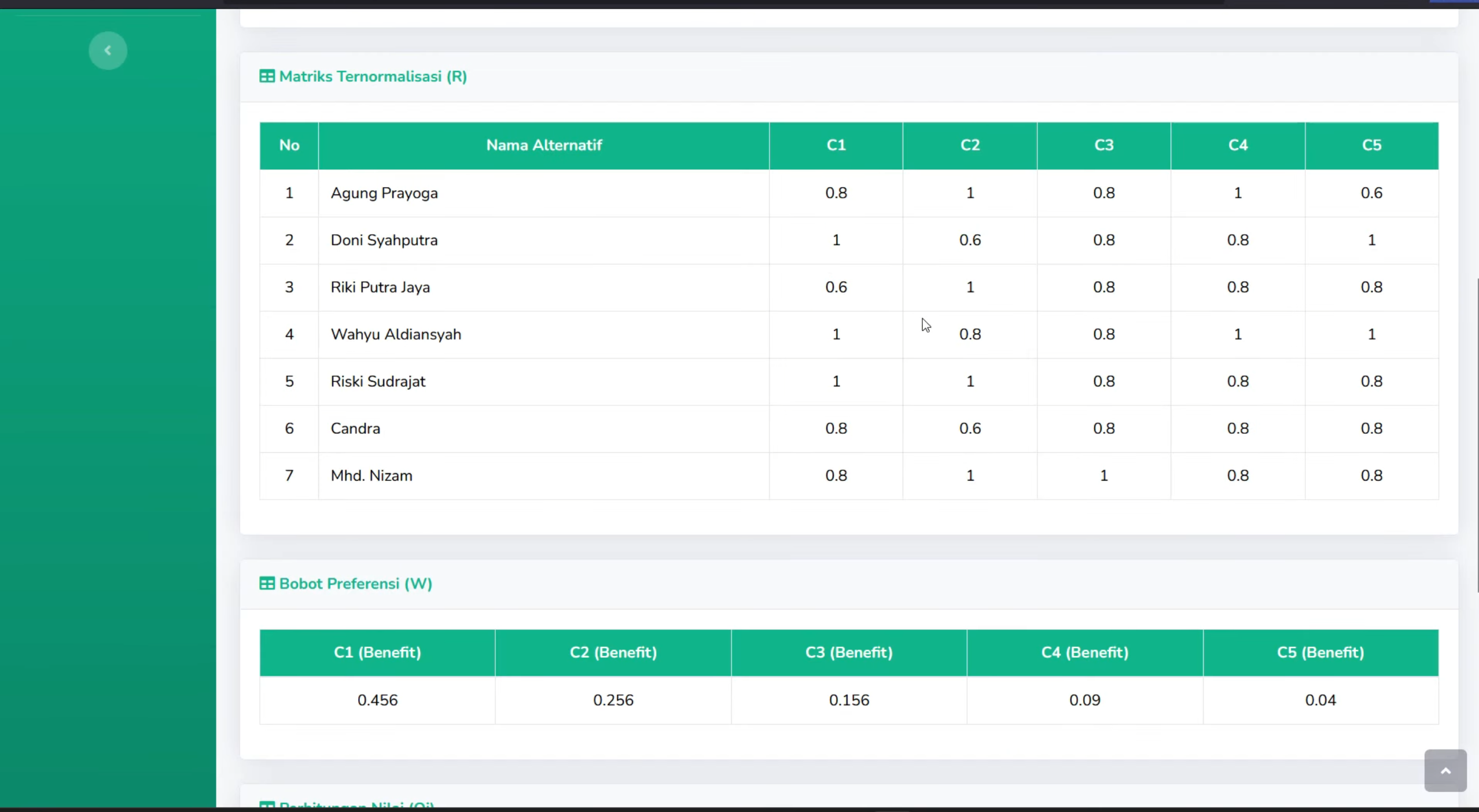Click the Nama Alternatif column header

(544, 145)
